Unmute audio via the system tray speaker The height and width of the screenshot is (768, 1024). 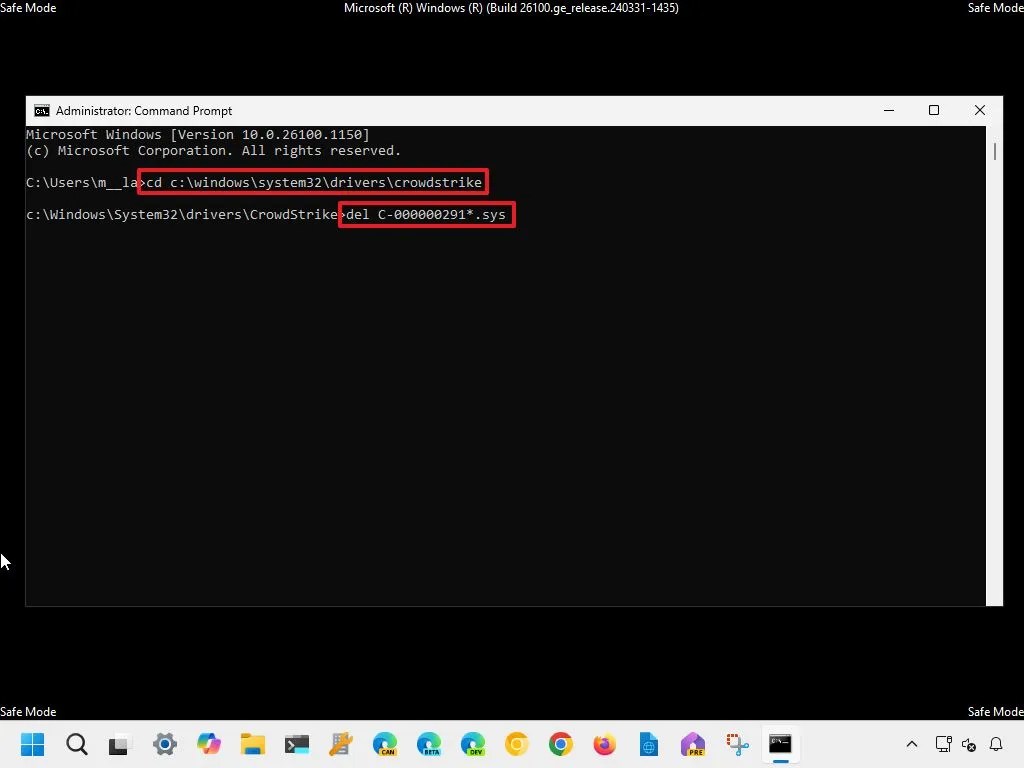pyautogui.click(x=968, y=746)
